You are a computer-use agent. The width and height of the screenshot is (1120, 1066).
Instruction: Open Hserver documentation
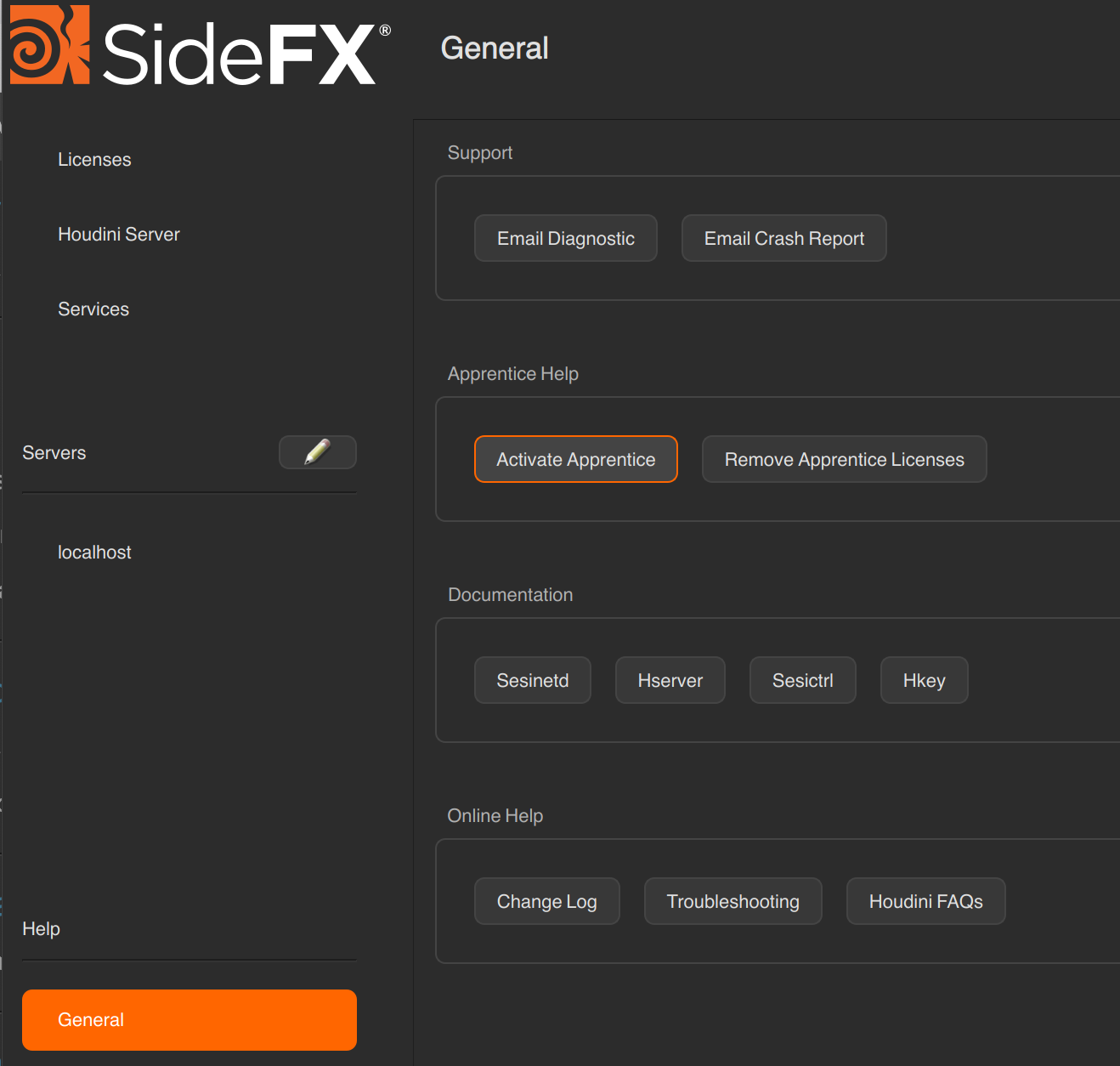point(670,680)
